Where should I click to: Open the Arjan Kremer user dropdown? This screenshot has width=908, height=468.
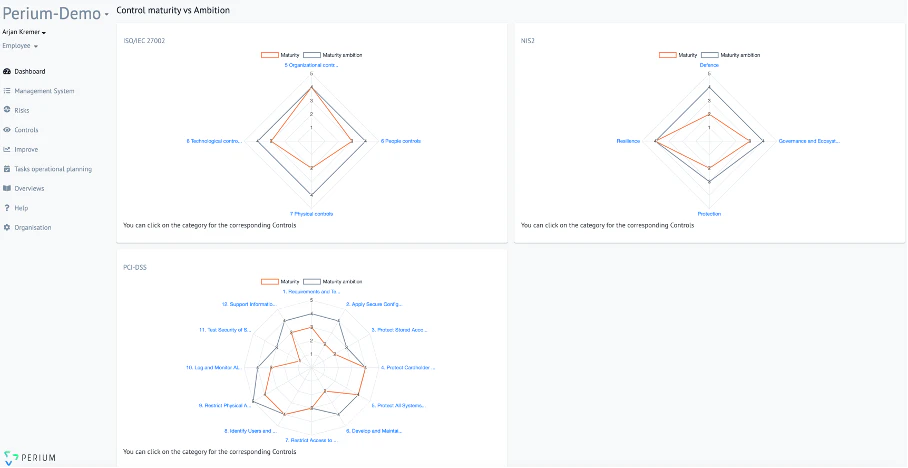tap(44, 32)
